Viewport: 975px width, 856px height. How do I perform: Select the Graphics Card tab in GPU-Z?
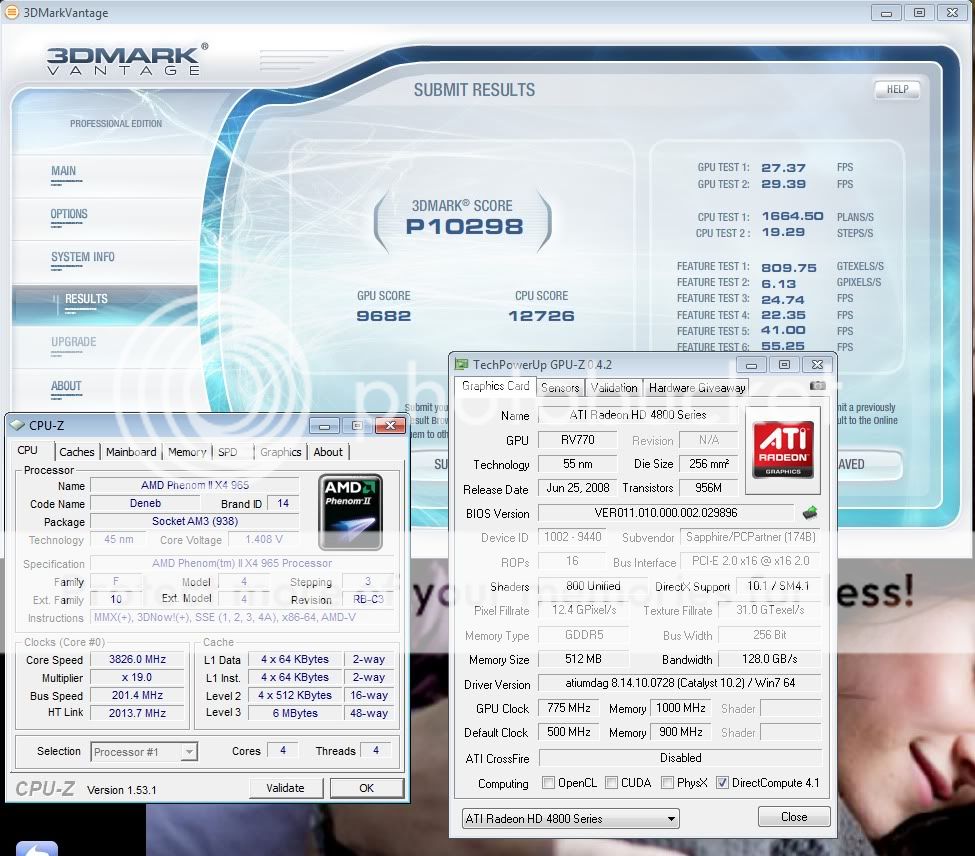(496, 386)
